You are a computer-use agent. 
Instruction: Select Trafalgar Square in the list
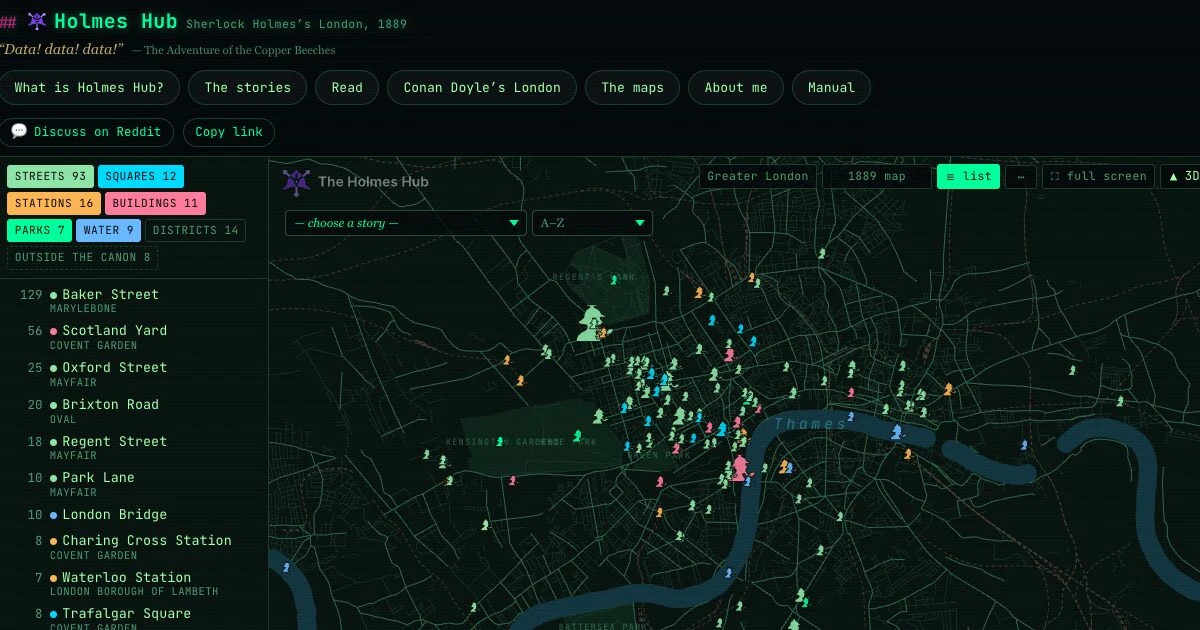pyautogui.click(x=134, y=618)
